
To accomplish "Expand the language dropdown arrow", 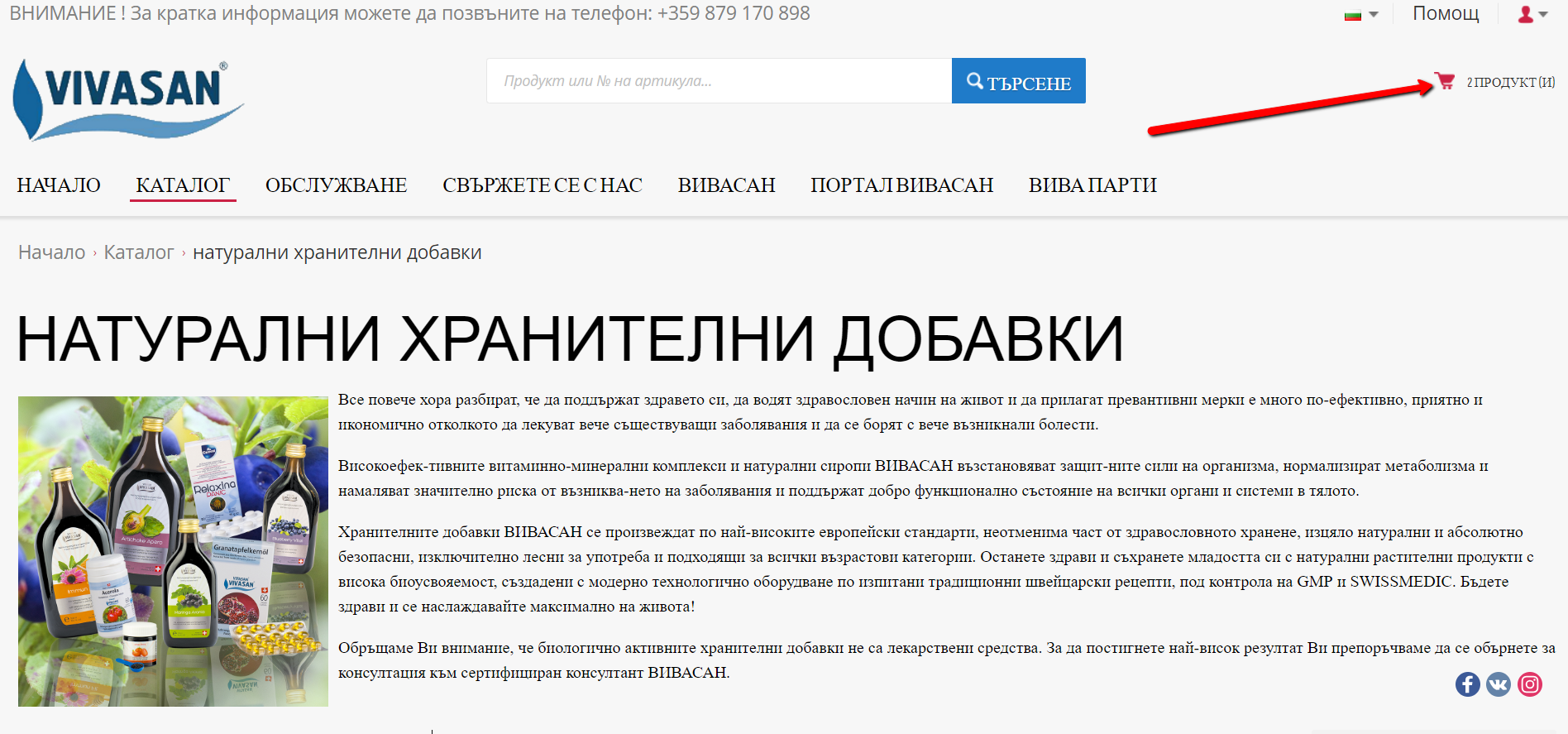I will [x=1374, y=14].
